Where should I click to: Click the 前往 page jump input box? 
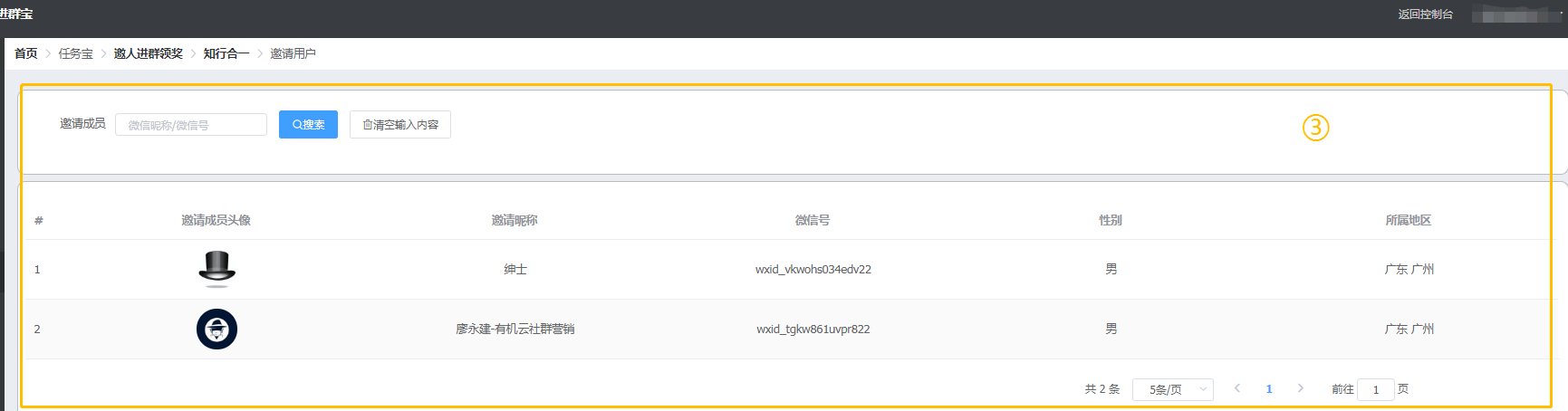click(x=1375, y=389)
